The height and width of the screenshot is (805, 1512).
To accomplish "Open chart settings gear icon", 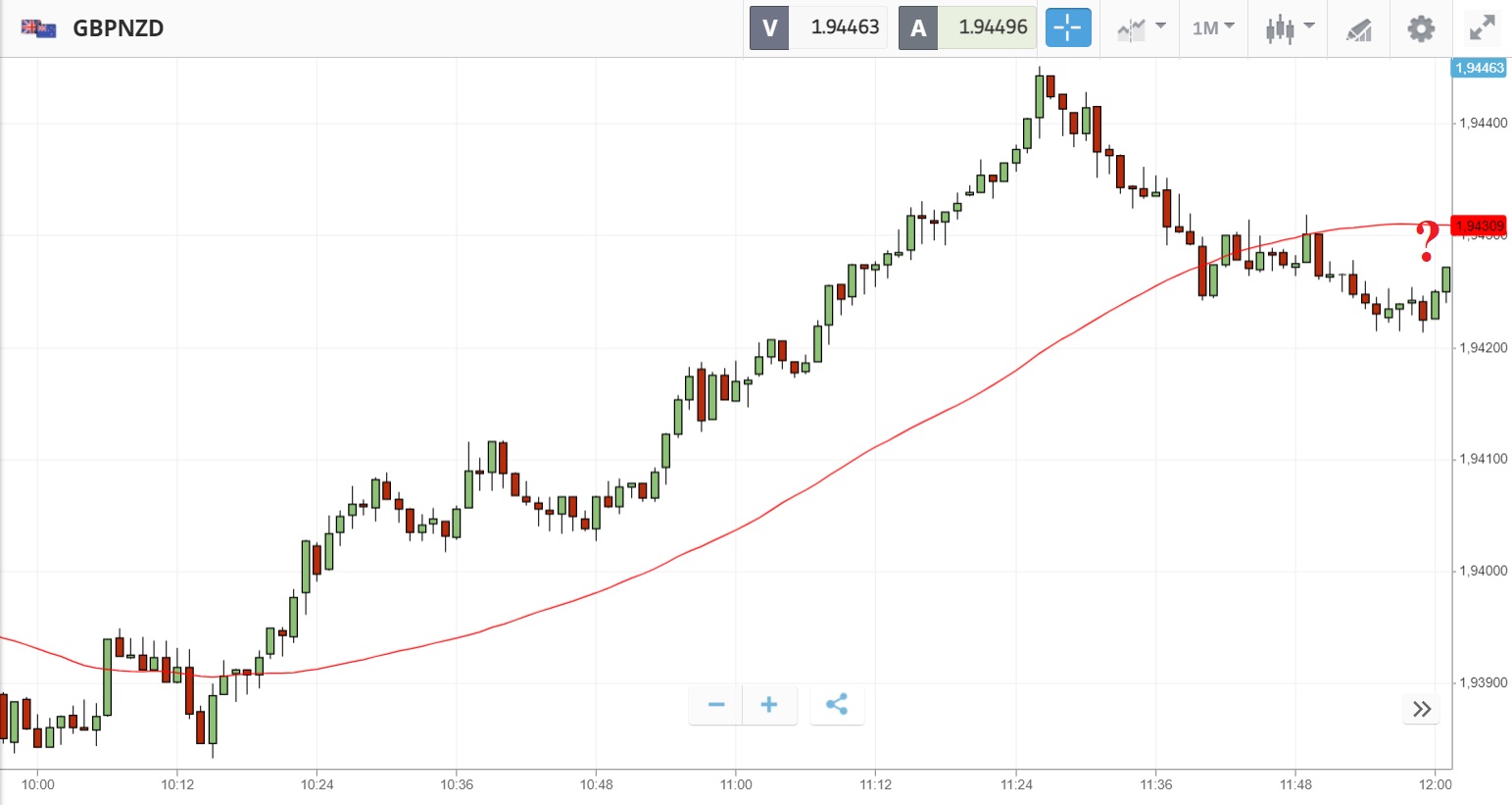I will click(1421, 27).
